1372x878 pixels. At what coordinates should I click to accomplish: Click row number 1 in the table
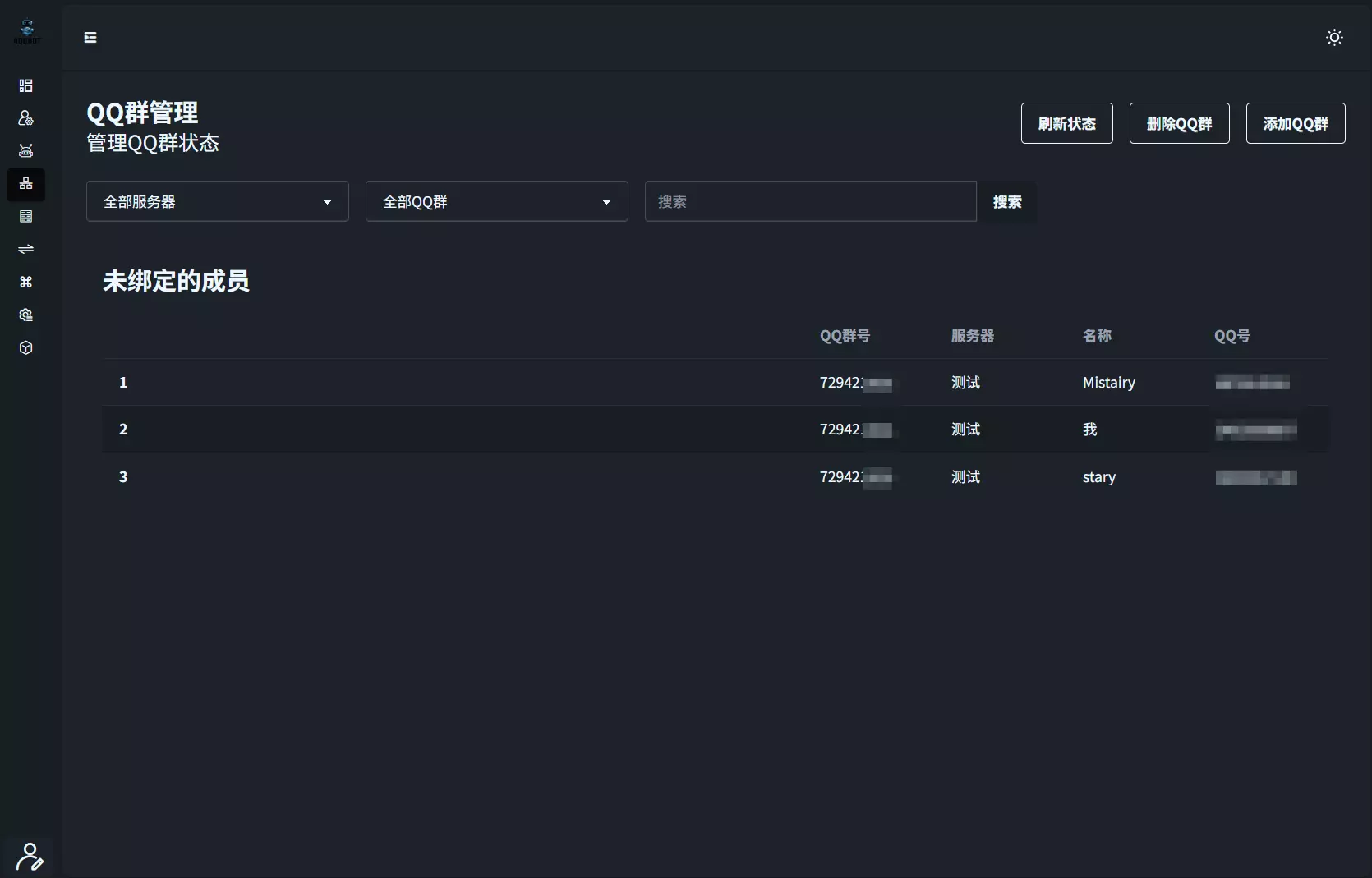pos(123,382)
